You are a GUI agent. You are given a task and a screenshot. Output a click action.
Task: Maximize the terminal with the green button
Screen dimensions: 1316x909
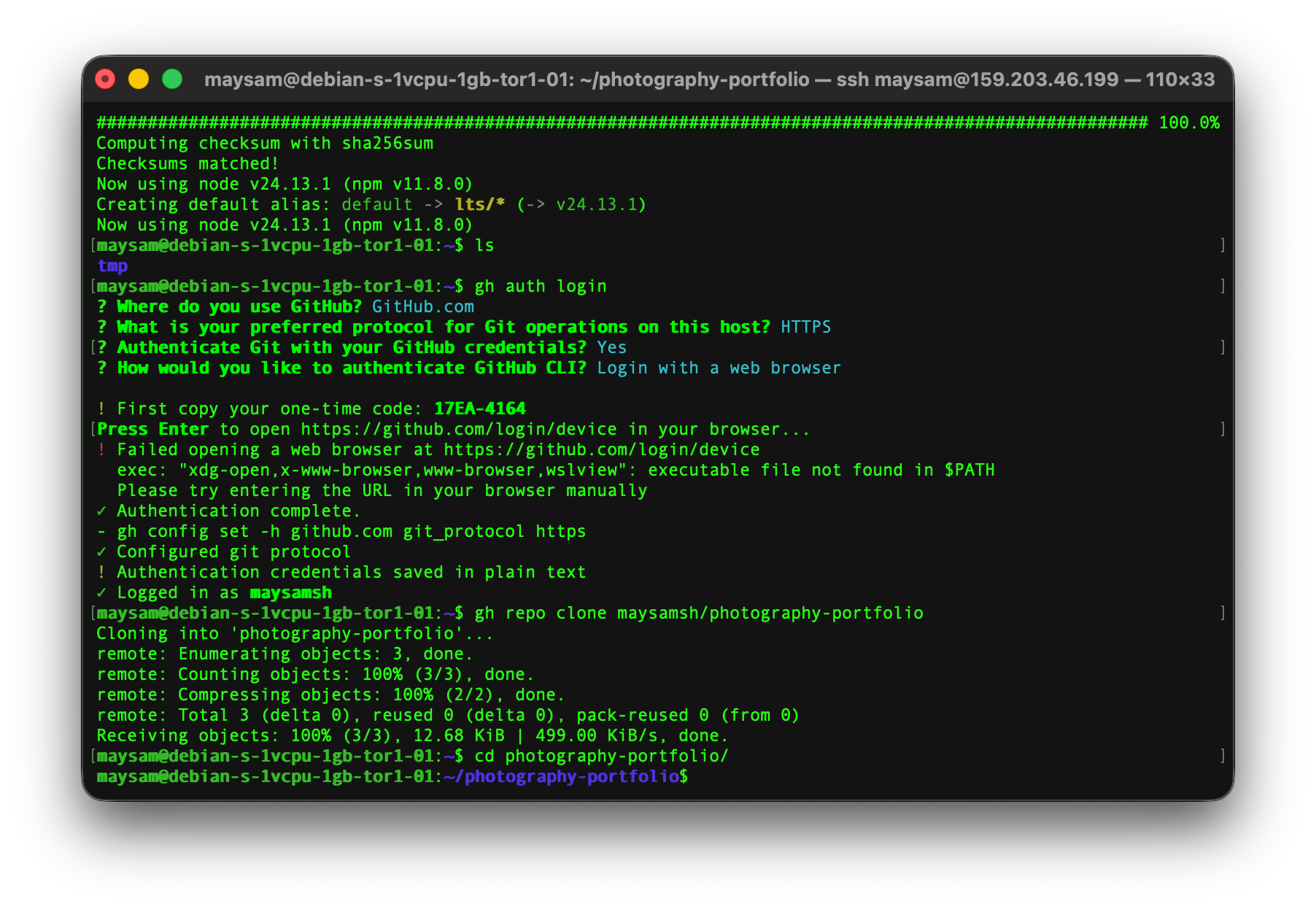pos(172,79)
